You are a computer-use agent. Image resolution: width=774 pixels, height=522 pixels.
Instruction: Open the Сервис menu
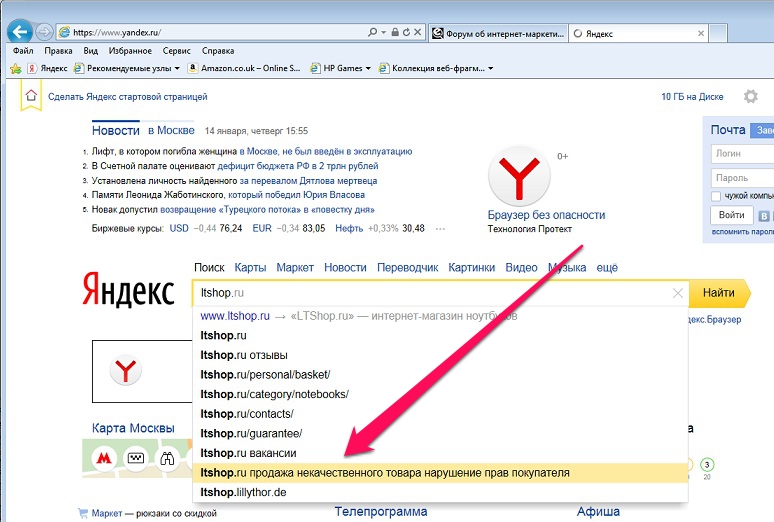coord(176,51)
